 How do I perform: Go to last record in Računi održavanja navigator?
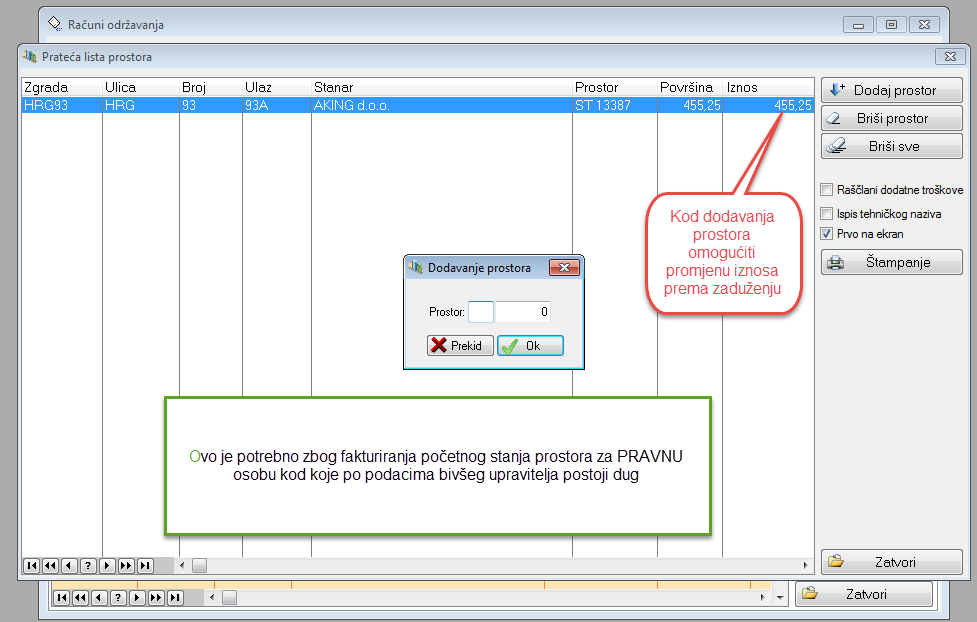175,598
